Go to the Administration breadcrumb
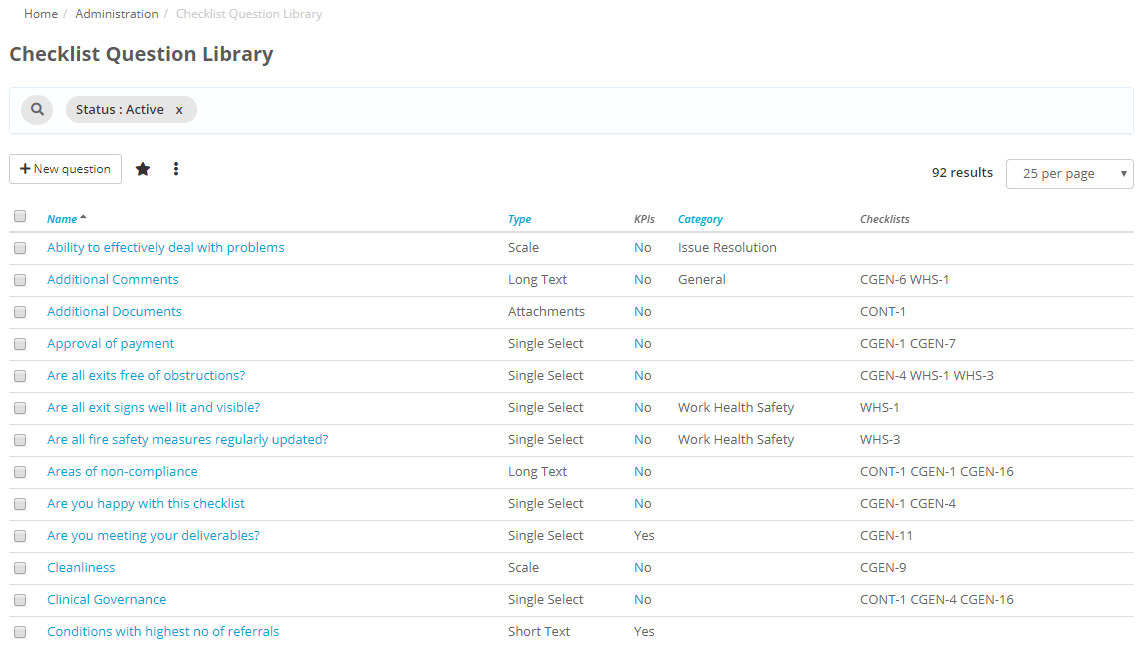This screenshot has width=1140, height=647. 117,13
